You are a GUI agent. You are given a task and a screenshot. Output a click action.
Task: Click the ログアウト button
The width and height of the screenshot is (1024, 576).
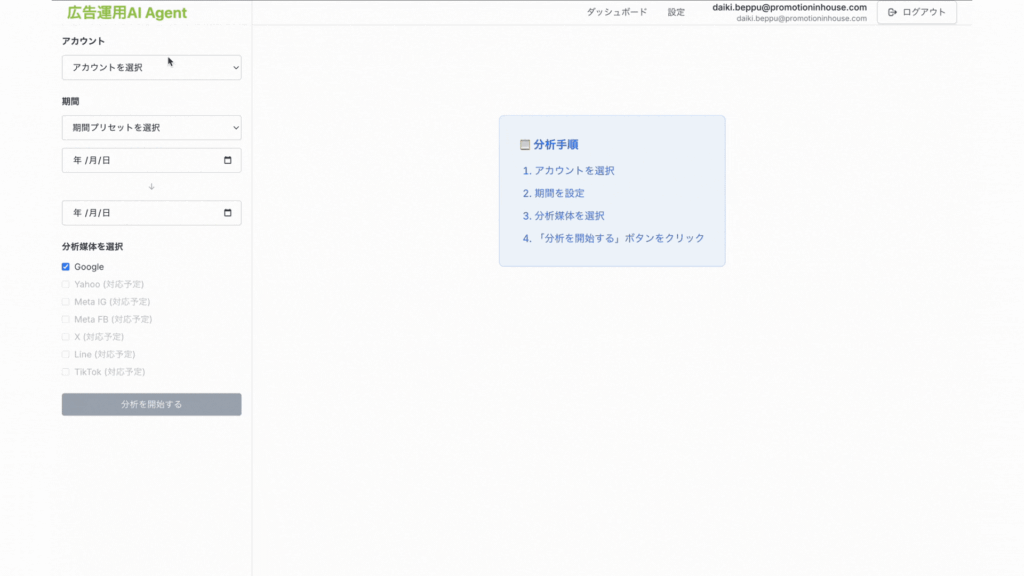click(x=915, y=13)
